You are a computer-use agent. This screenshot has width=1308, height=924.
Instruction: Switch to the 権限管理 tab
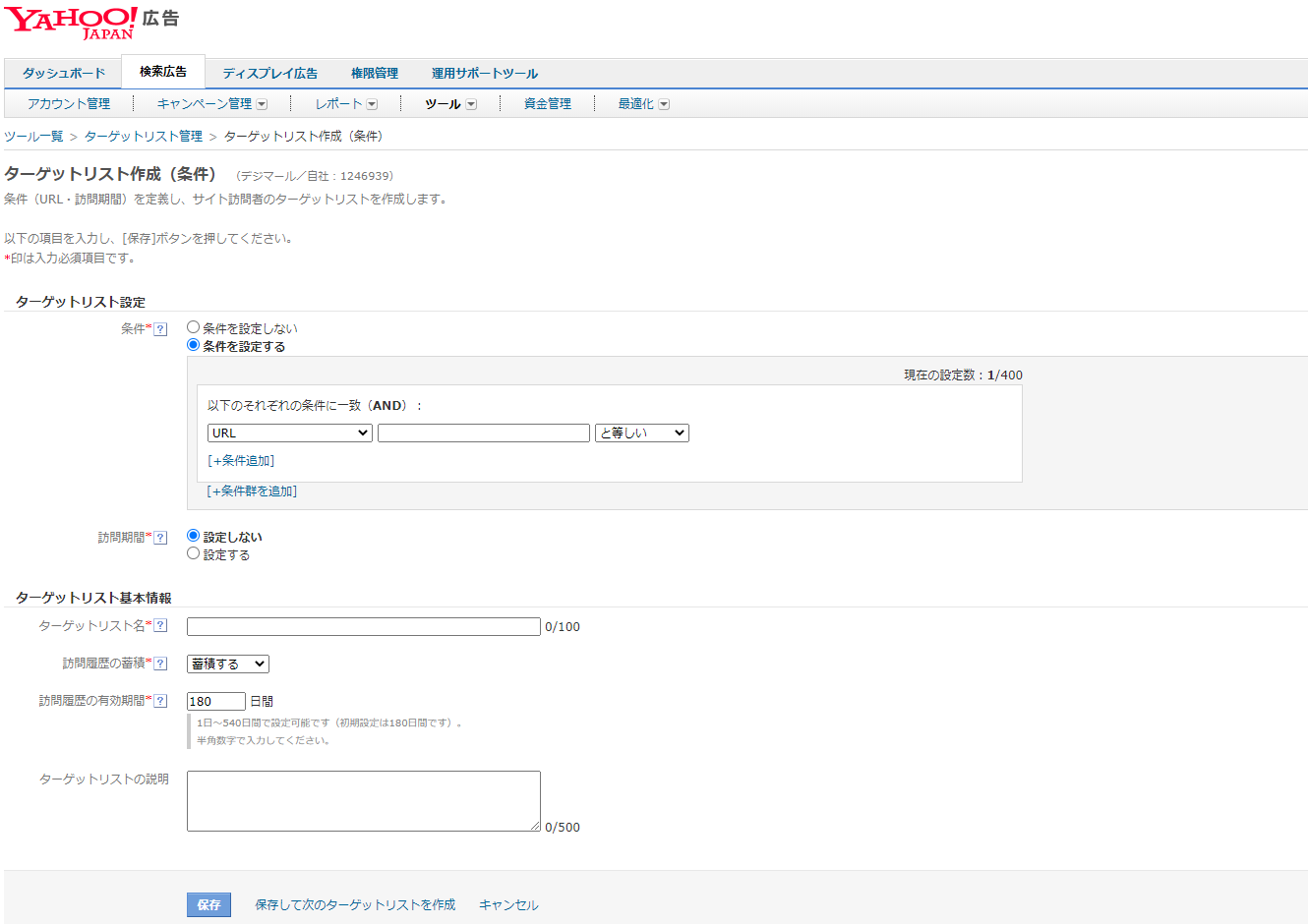pyautogui.click(x=375, y=74)
